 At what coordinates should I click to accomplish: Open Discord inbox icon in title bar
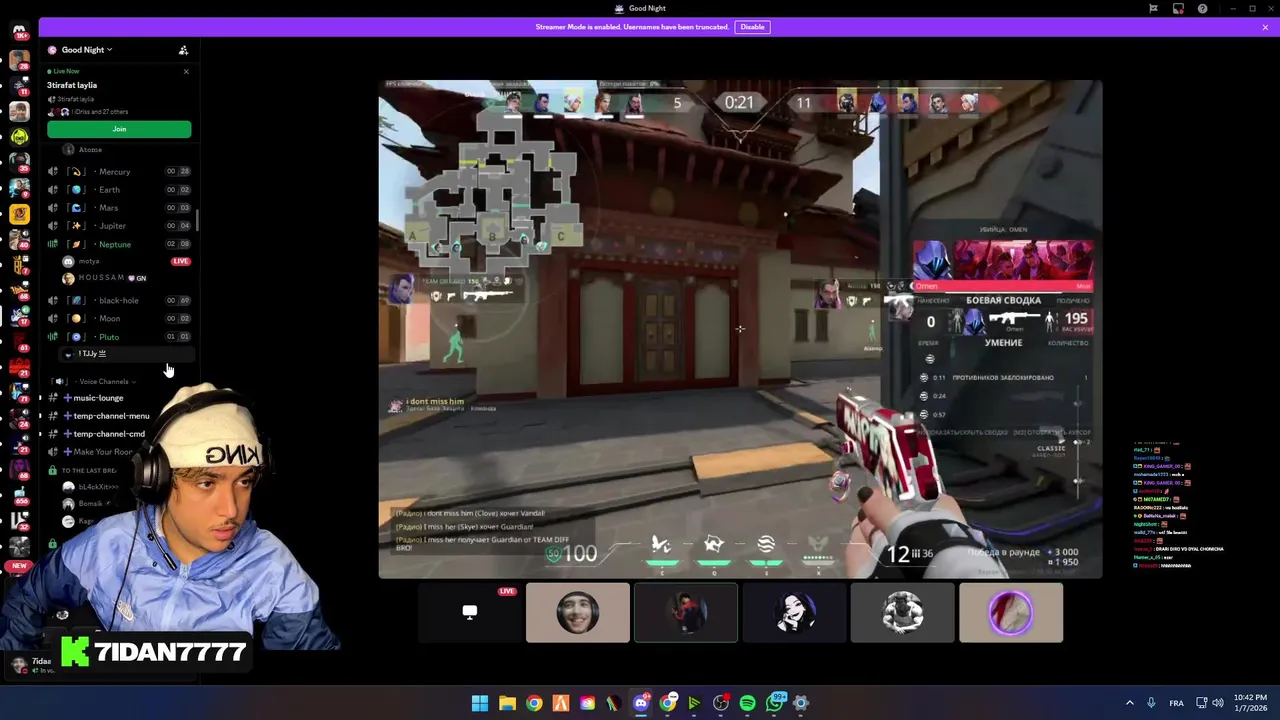coord(1178,8)
